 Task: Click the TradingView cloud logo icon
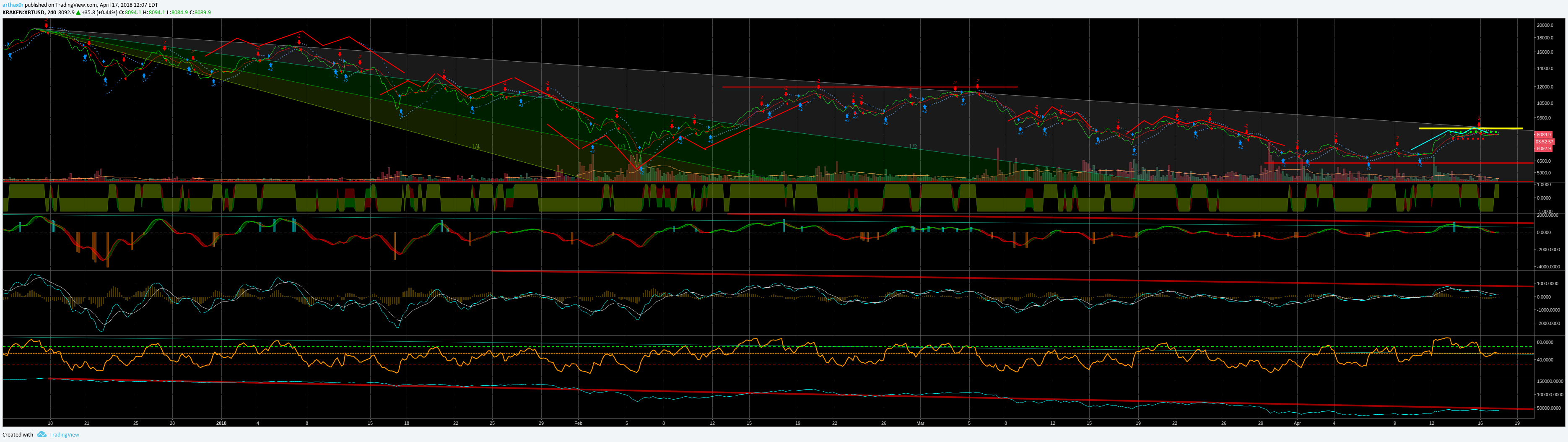[42, 435]
